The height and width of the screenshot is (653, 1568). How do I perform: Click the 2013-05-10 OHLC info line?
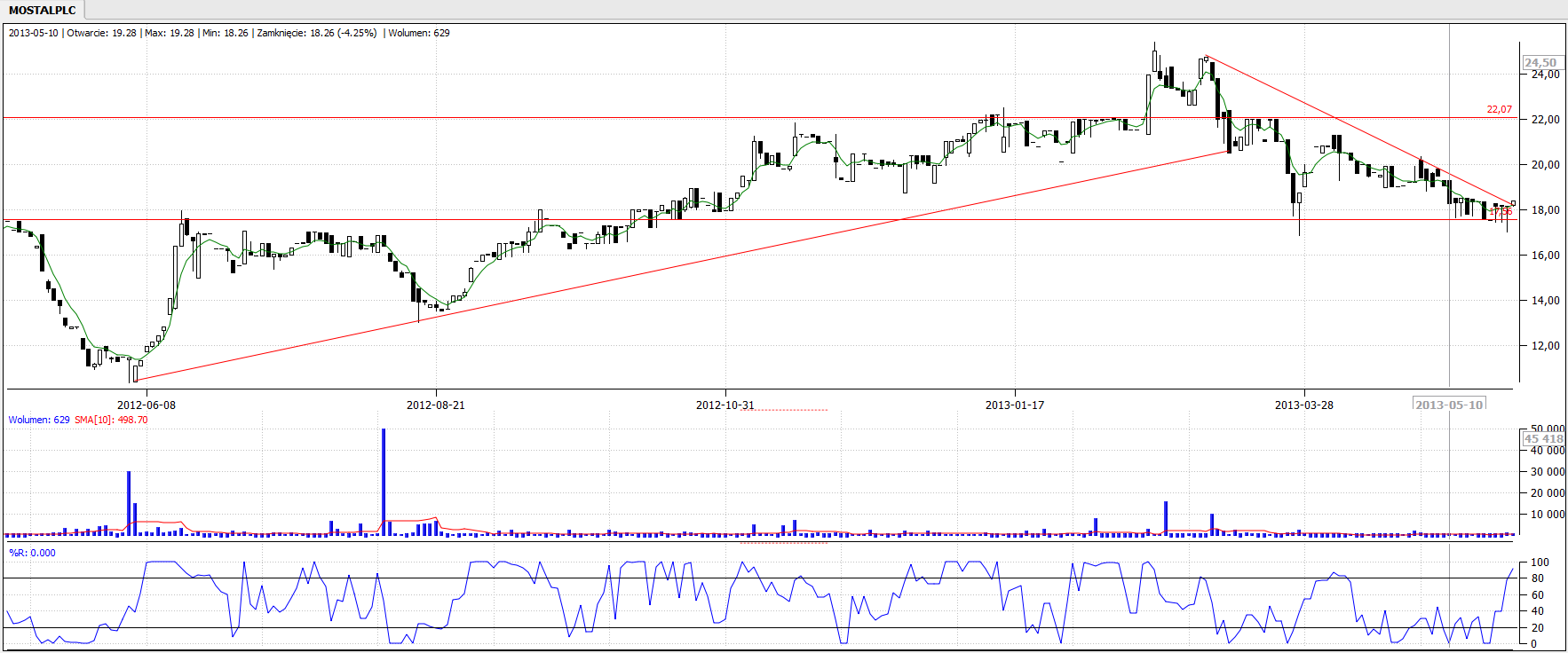pos(229,33)
